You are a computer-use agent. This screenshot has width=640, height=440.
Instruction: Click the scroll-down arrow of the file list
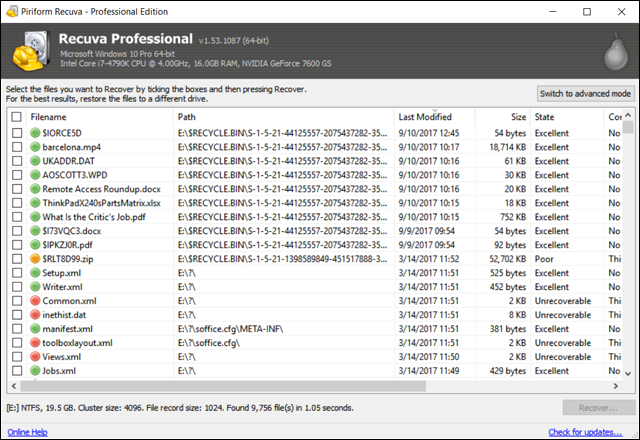[628, 373]
